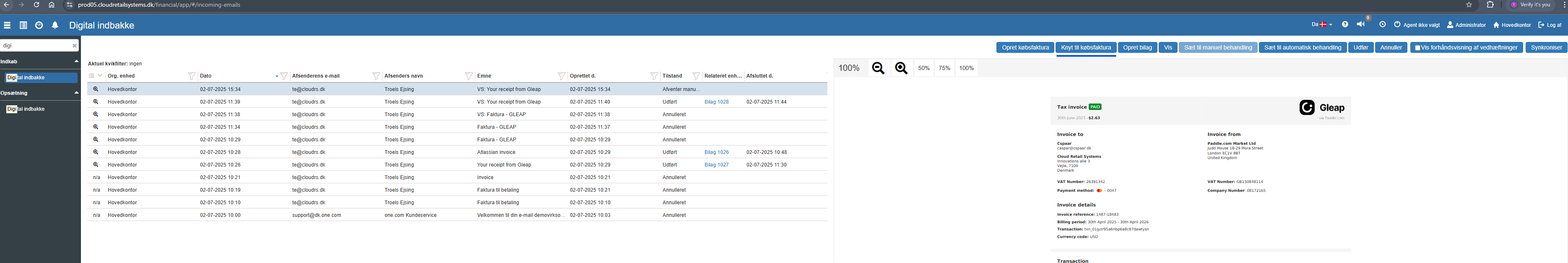Clear the sidebar search with X icon
The width and height of the screenshot is (1568, 263).
coord(74,46)
